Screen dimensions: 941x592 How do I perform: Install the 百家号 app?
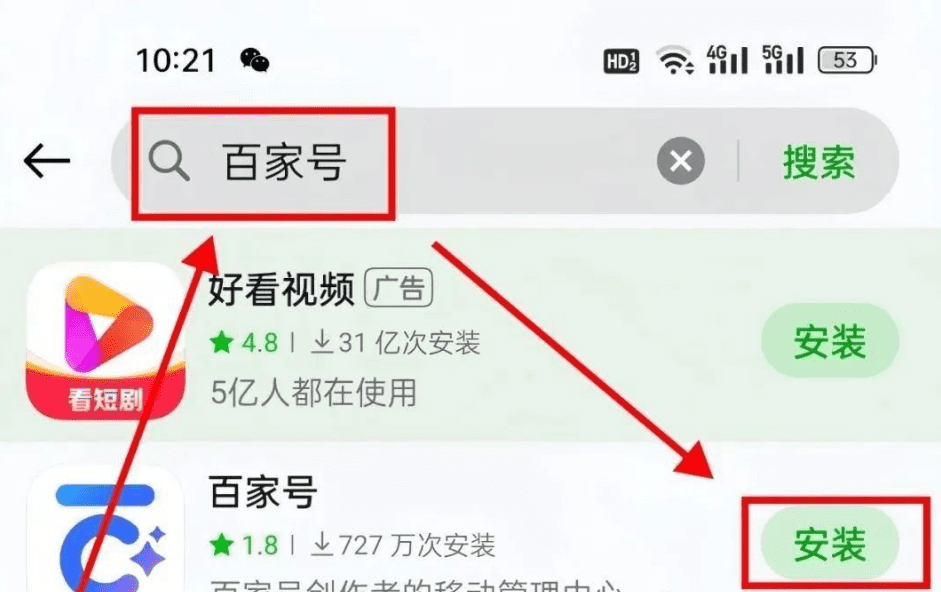pos(830,544)
